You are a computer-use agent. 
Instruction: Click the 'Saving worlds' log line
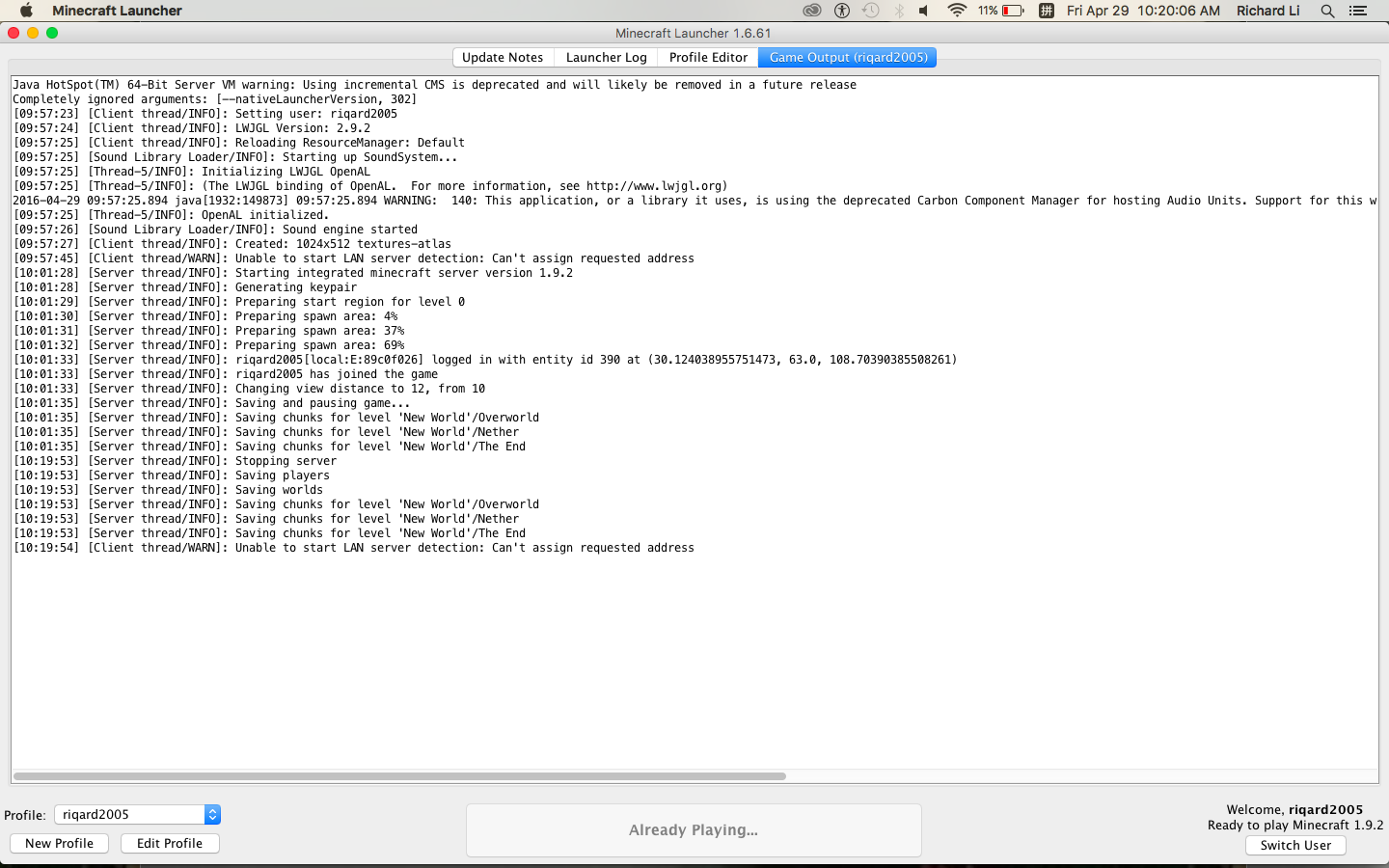(168, 490)
